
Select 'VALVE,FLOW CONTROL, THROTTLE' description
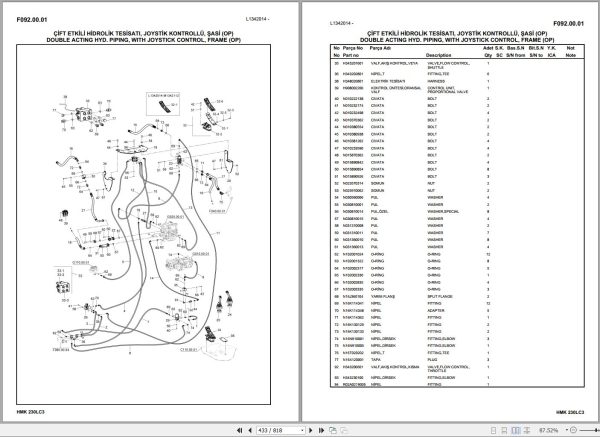click(x=448, y=369)
